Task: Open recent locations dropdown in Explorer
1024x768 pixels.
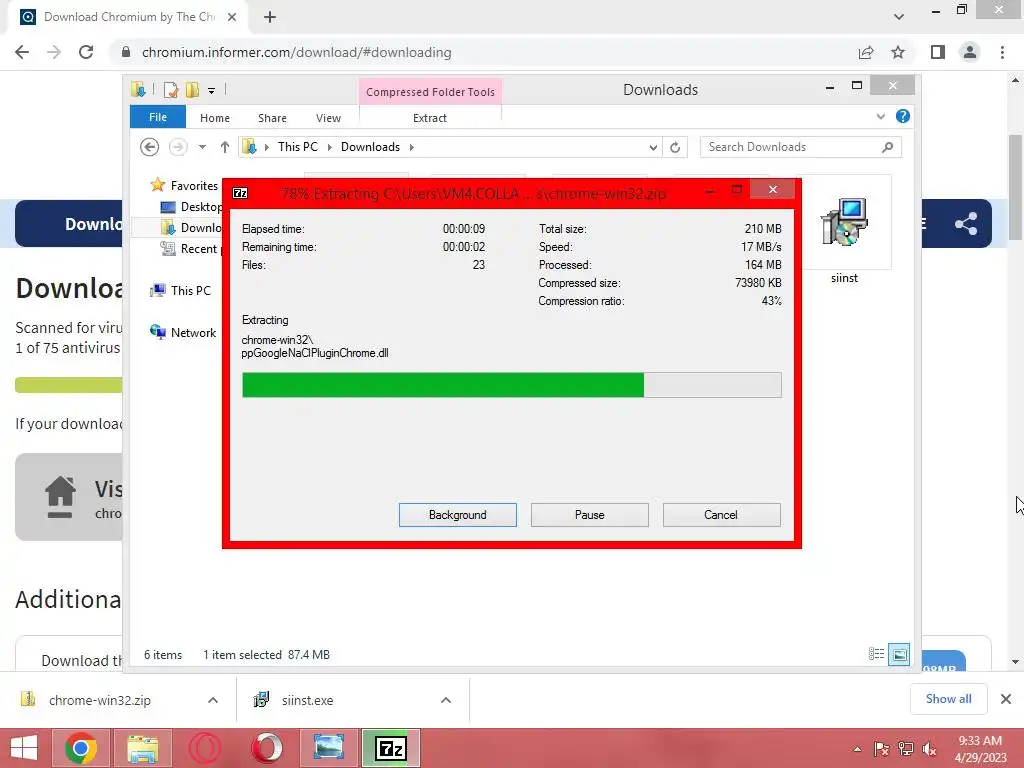Action: (202, 147)
